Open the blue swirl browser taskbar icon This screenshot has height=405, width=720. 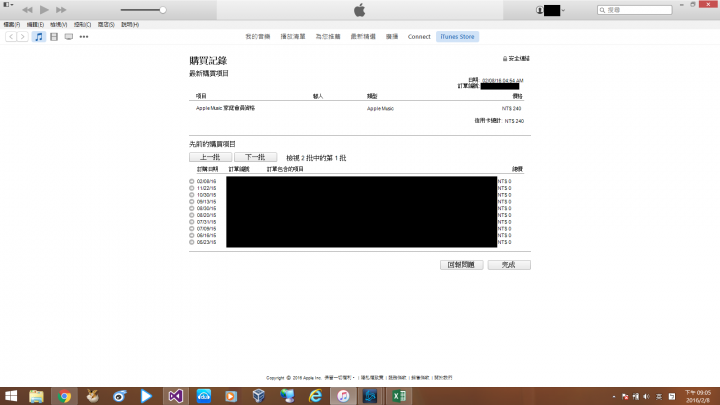click(119, 396)
